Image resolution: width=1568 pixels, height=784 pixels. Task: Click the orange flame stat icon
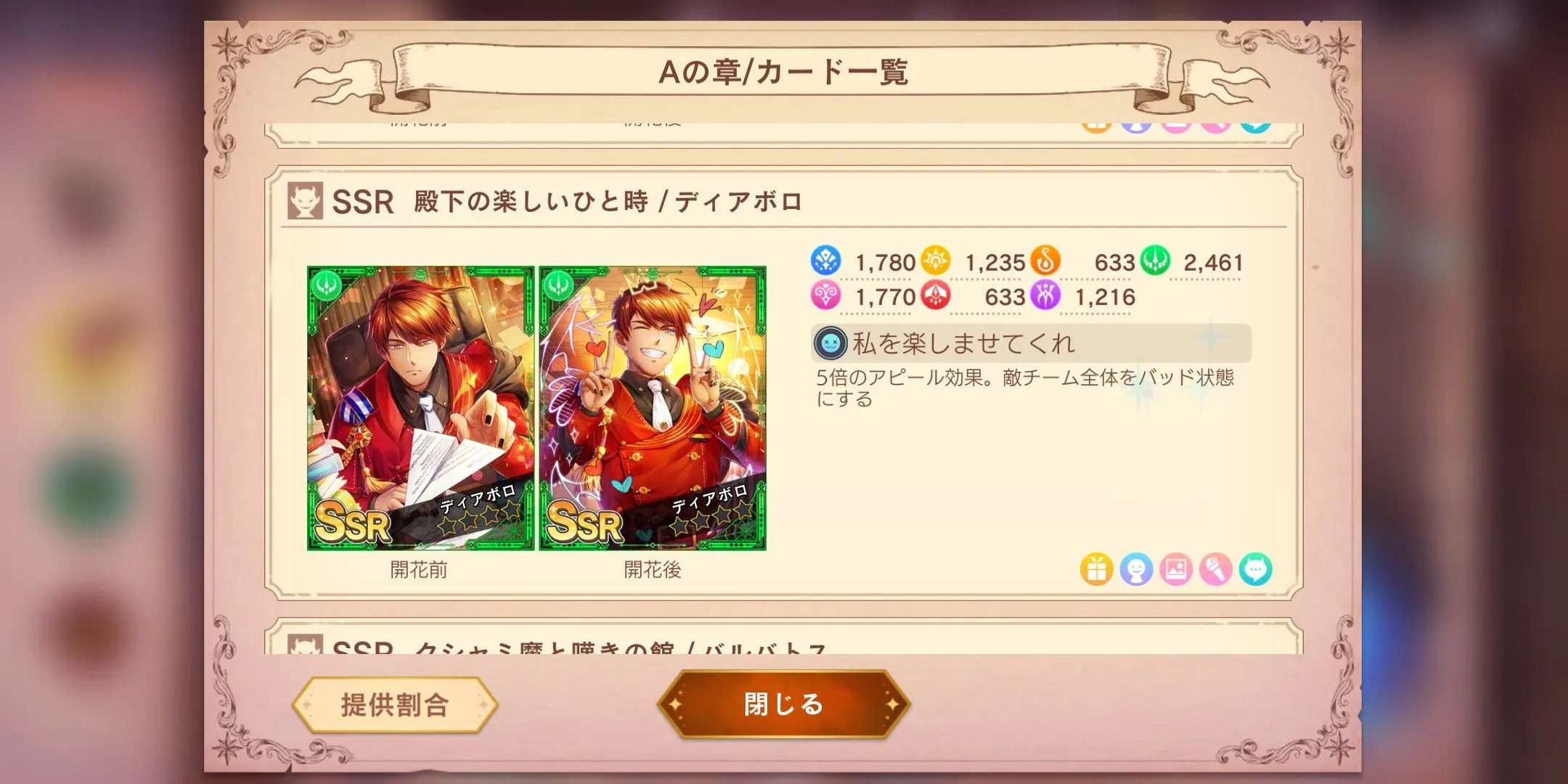(1045, 261)
